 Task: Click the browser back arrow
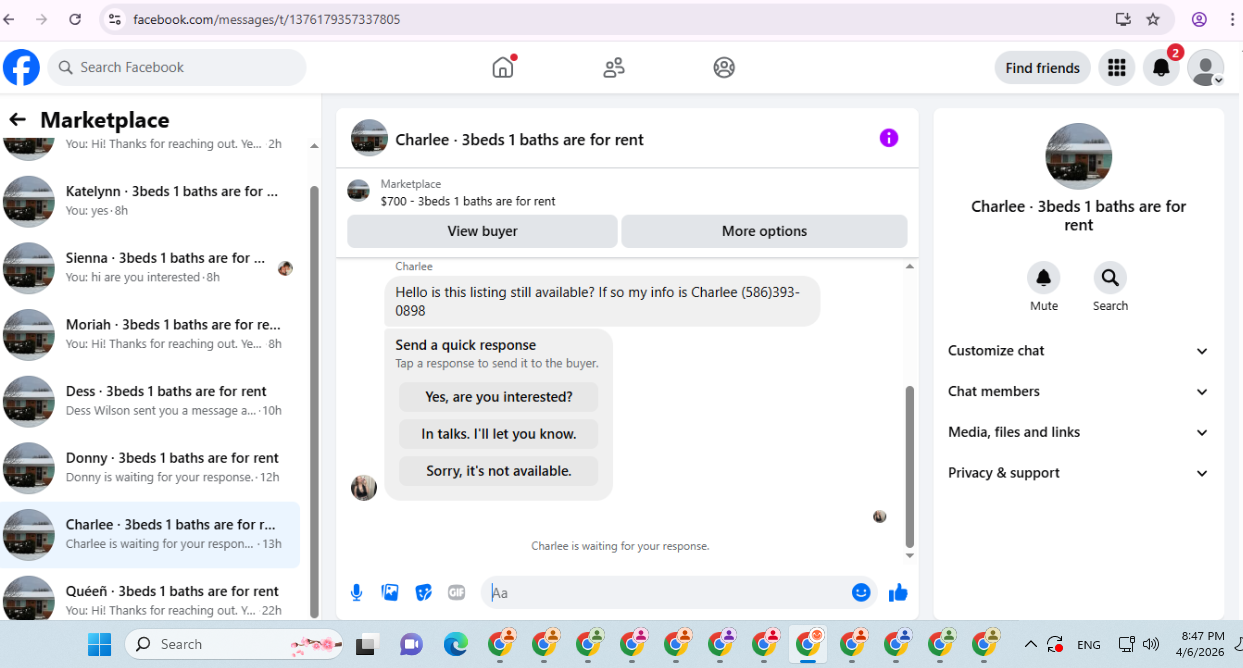coord(10,19)
